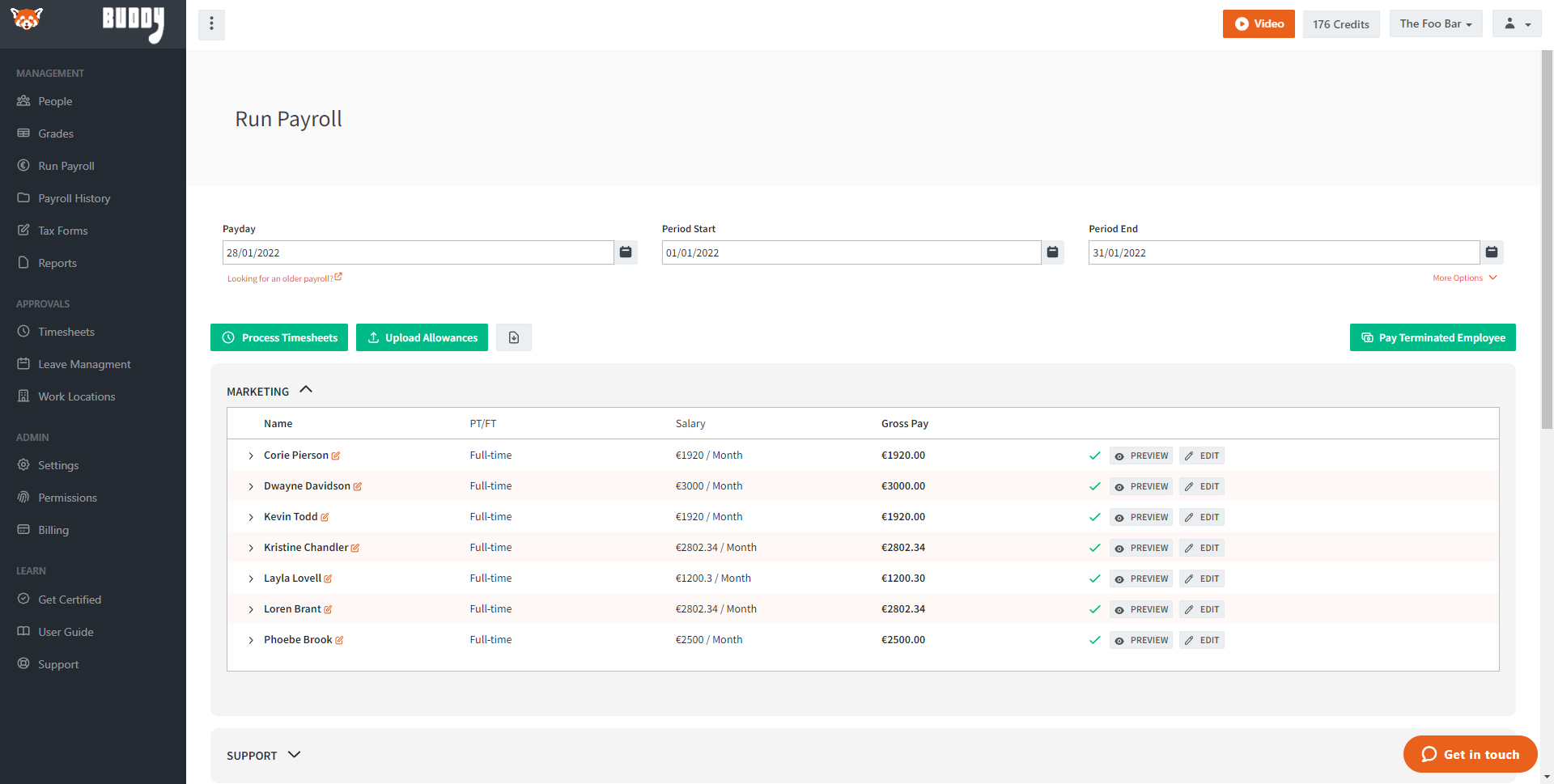
Task: Click edit pencil icon beside Dwayne Davidson
Action: [x=358, y=487]
